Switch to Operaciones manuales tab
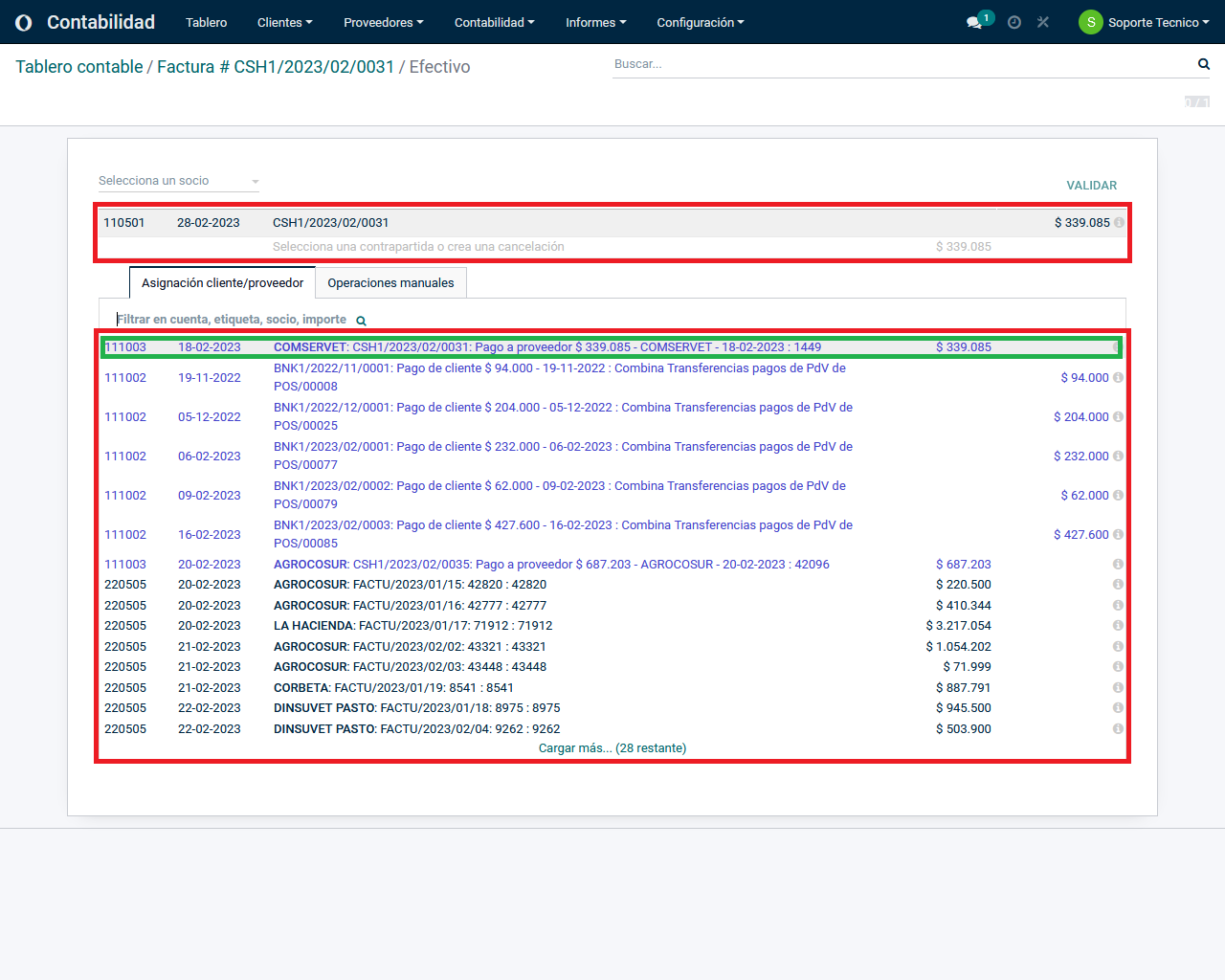1225x980 pixels. [x=390, y=283]
